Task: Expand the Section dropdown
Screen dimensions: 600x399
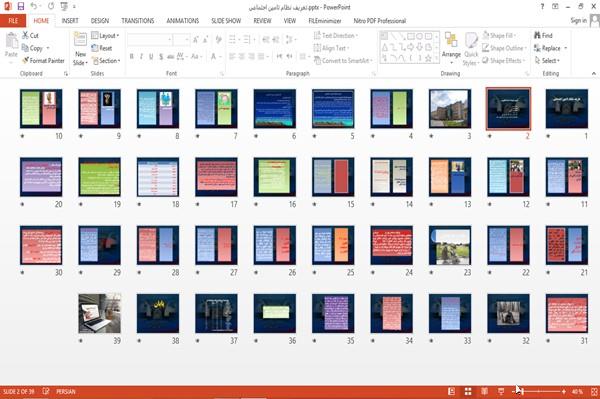Action: [106, 60]
